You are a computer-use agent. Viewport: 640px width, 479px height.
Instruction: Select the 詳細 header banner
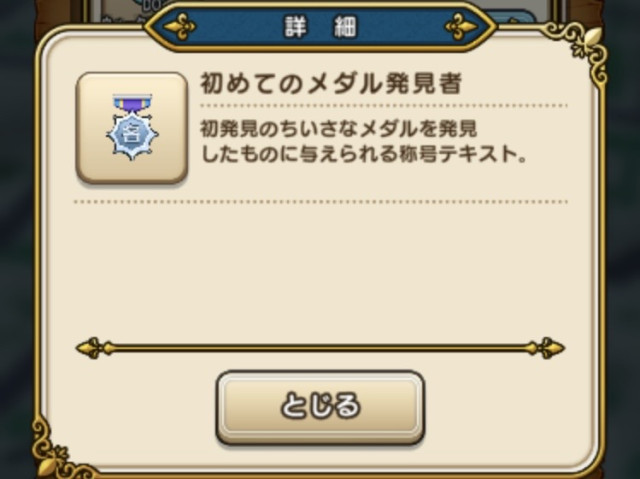tap(320, 27)
